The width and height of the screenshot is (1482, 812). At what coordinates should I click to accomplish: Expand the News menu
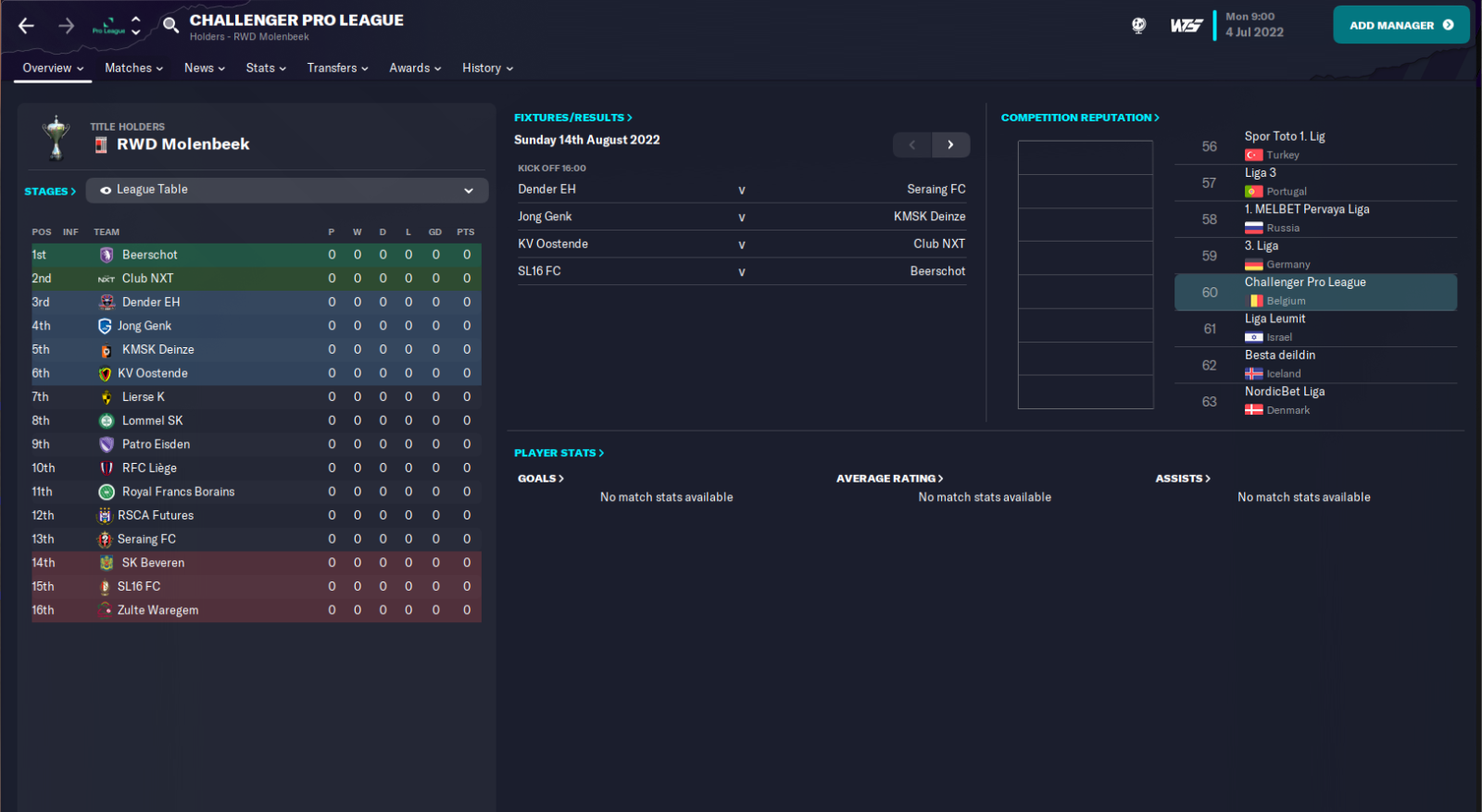click(205, 68)
